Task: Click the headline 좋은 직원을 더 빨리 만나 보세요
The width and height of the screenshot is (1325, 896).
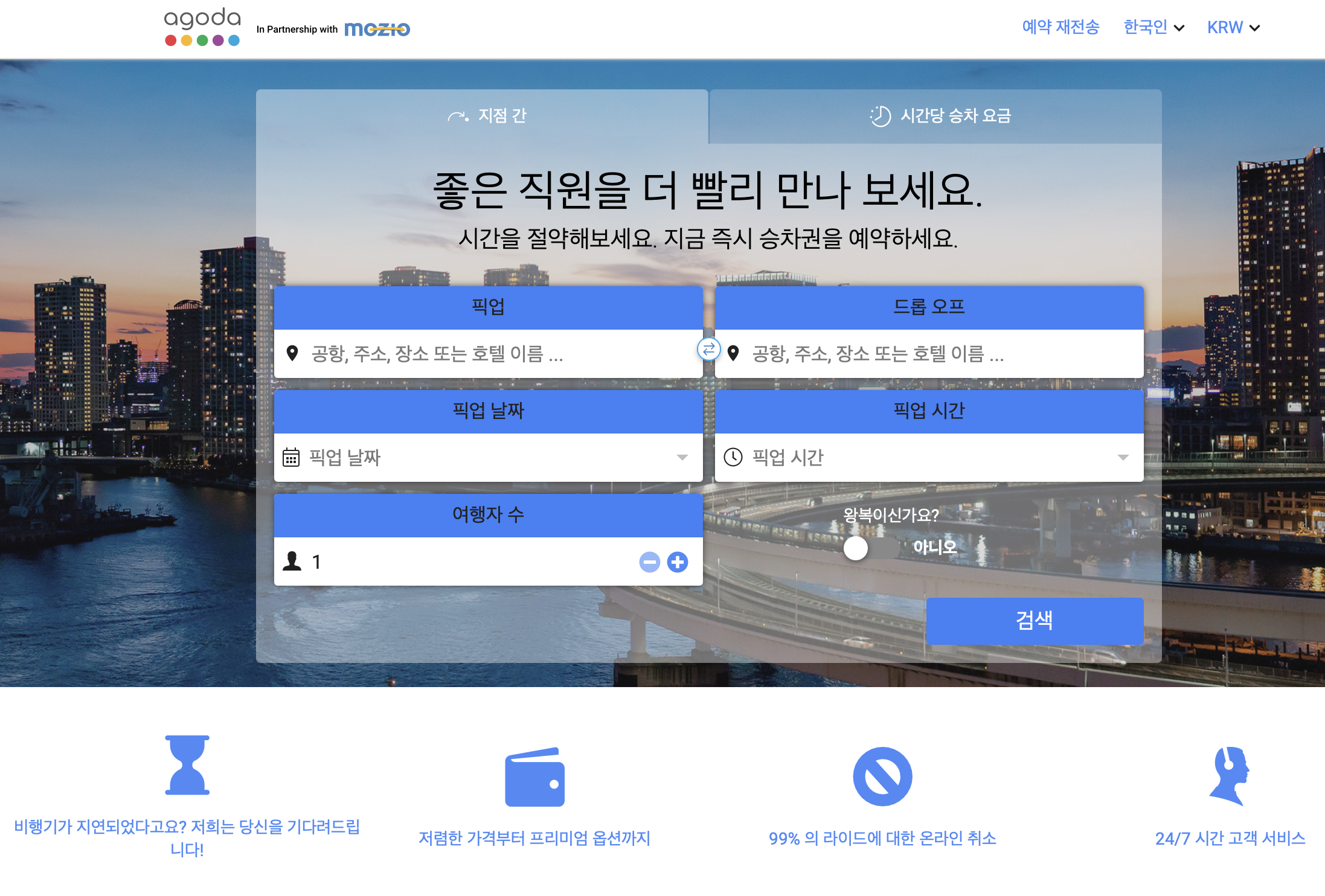Action: coord(708,190)
